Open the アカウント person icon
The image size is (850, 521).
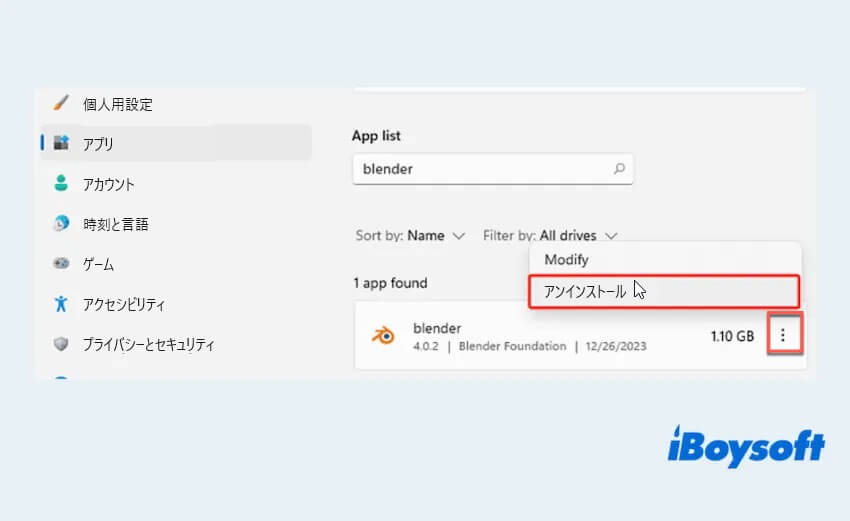[61, 184]
